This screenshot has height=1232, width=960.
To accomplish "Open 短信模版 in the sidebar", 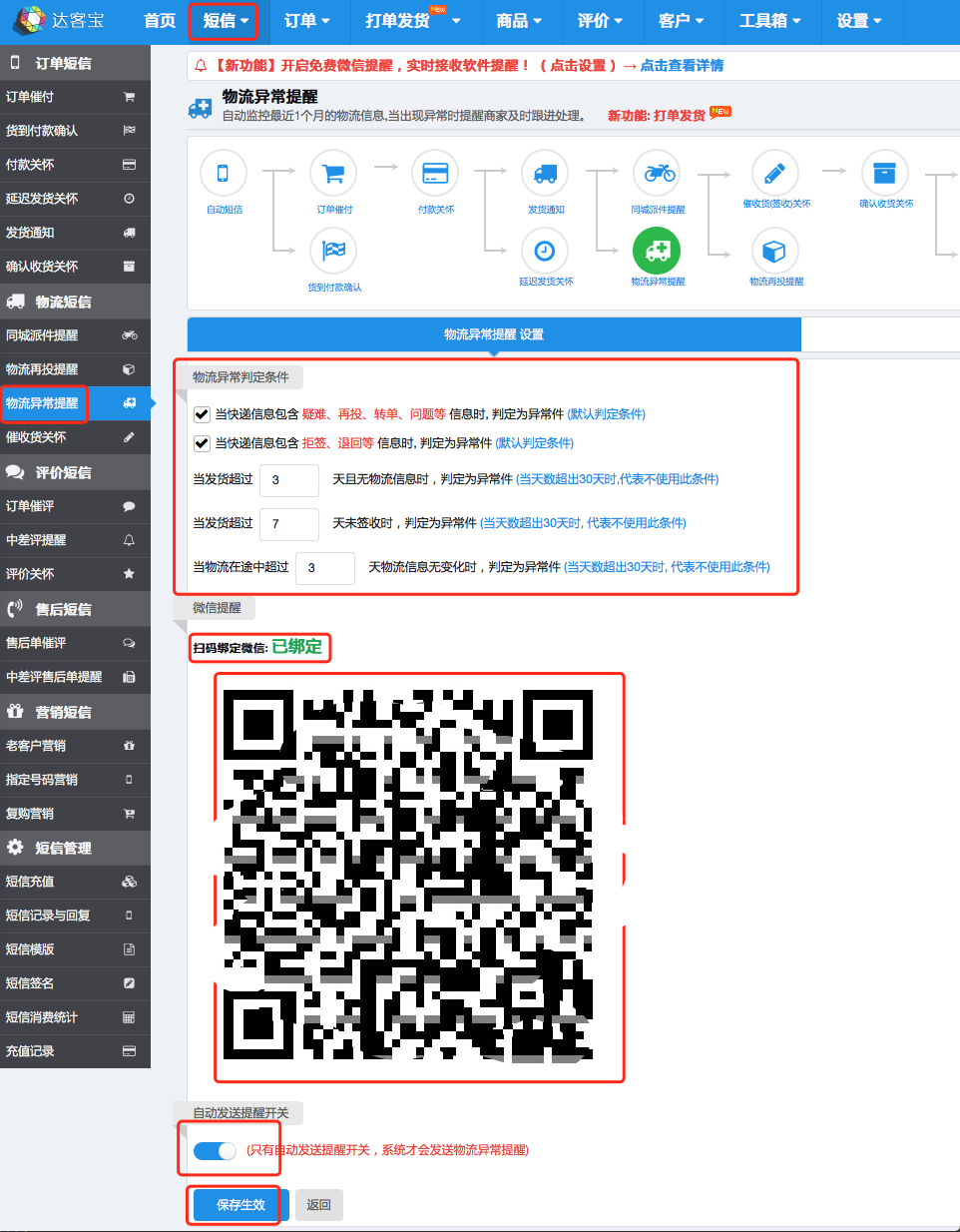I will (75, 949).
